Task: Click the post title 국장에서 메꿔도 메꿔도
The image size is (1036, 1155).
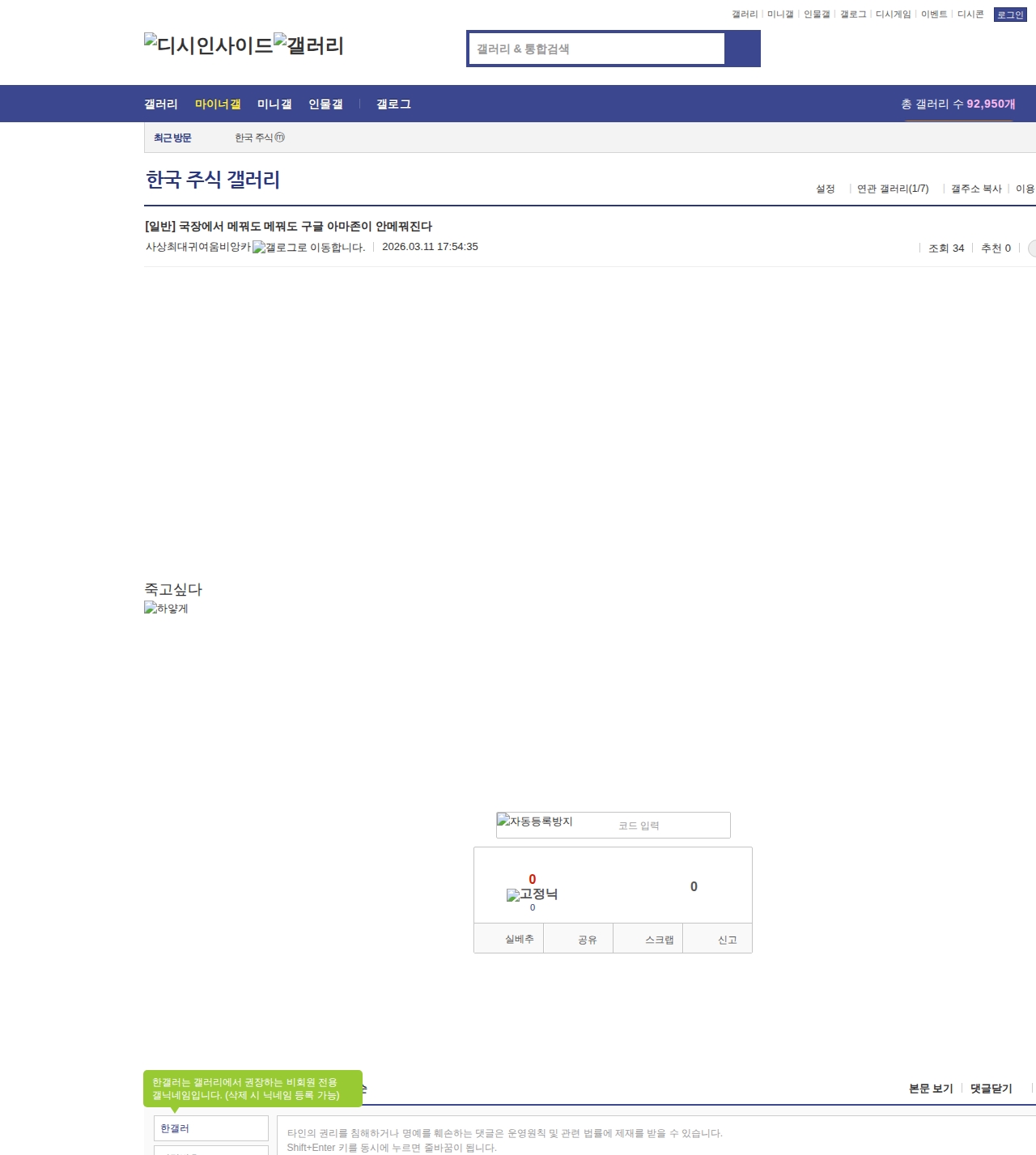Action: coord(288,227)
